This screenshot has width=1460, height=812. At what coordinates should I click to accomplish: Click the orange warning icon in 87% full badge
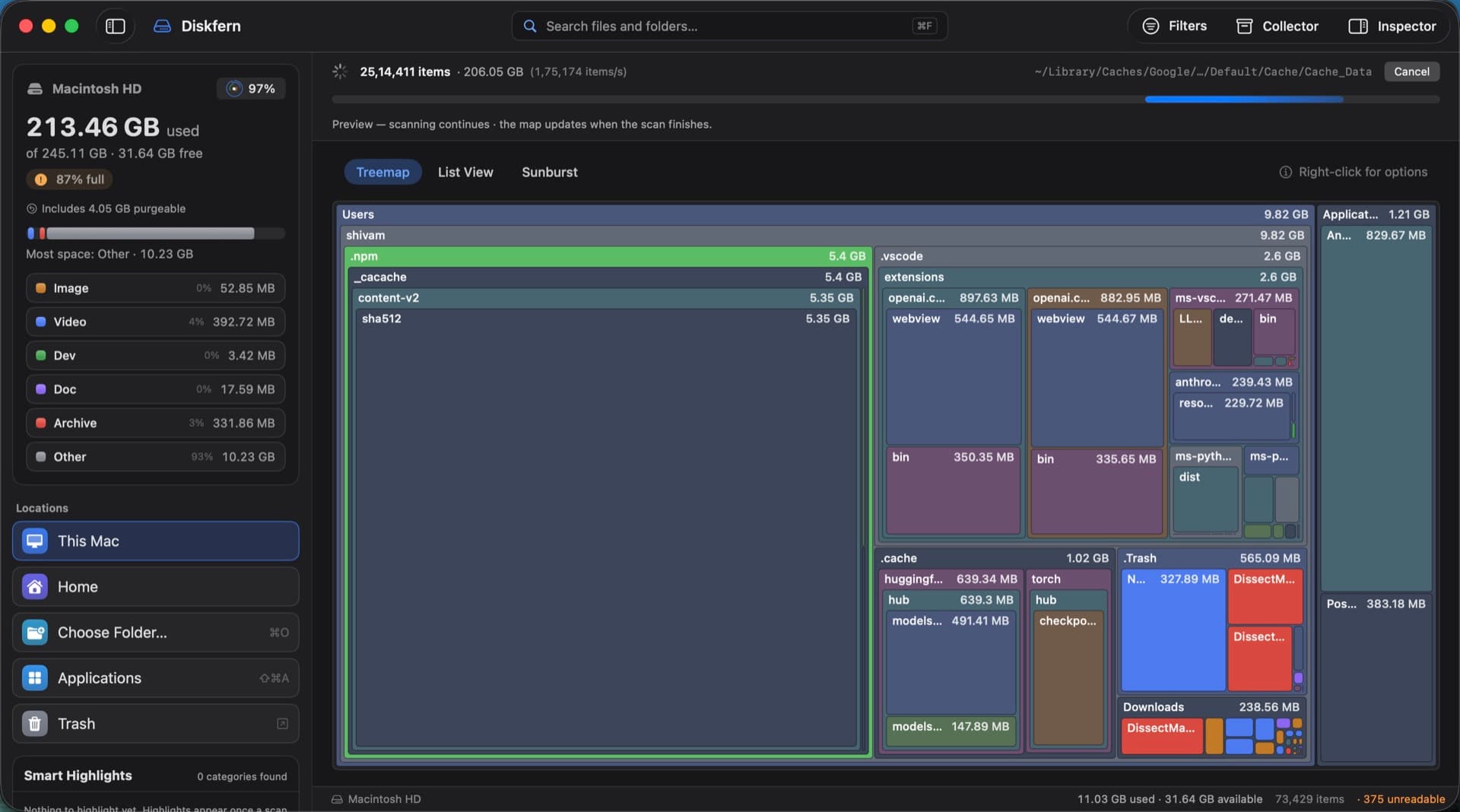click(41, 179)
